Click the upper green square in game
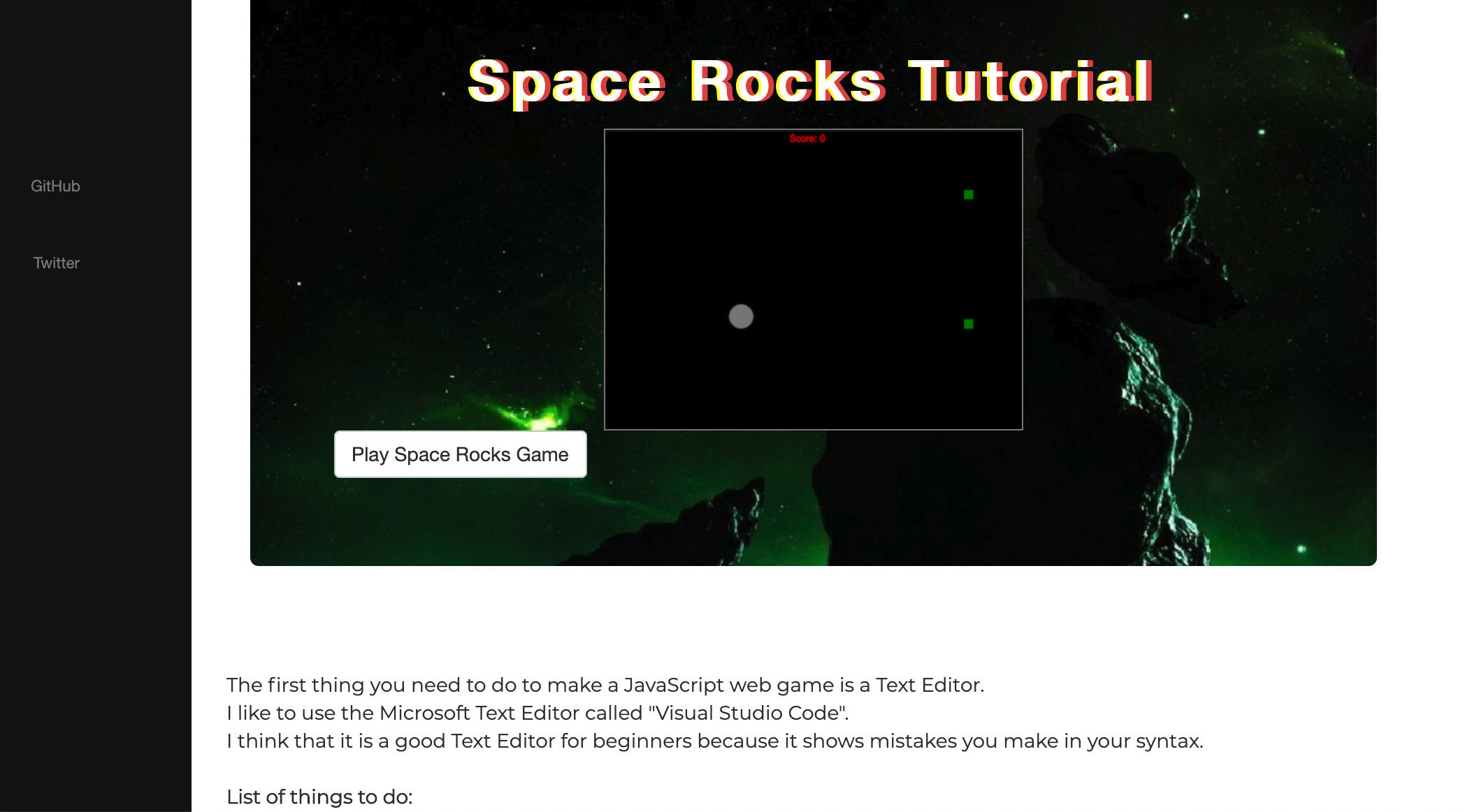Screen dimensions: 1472x812 tap(968, 195)
